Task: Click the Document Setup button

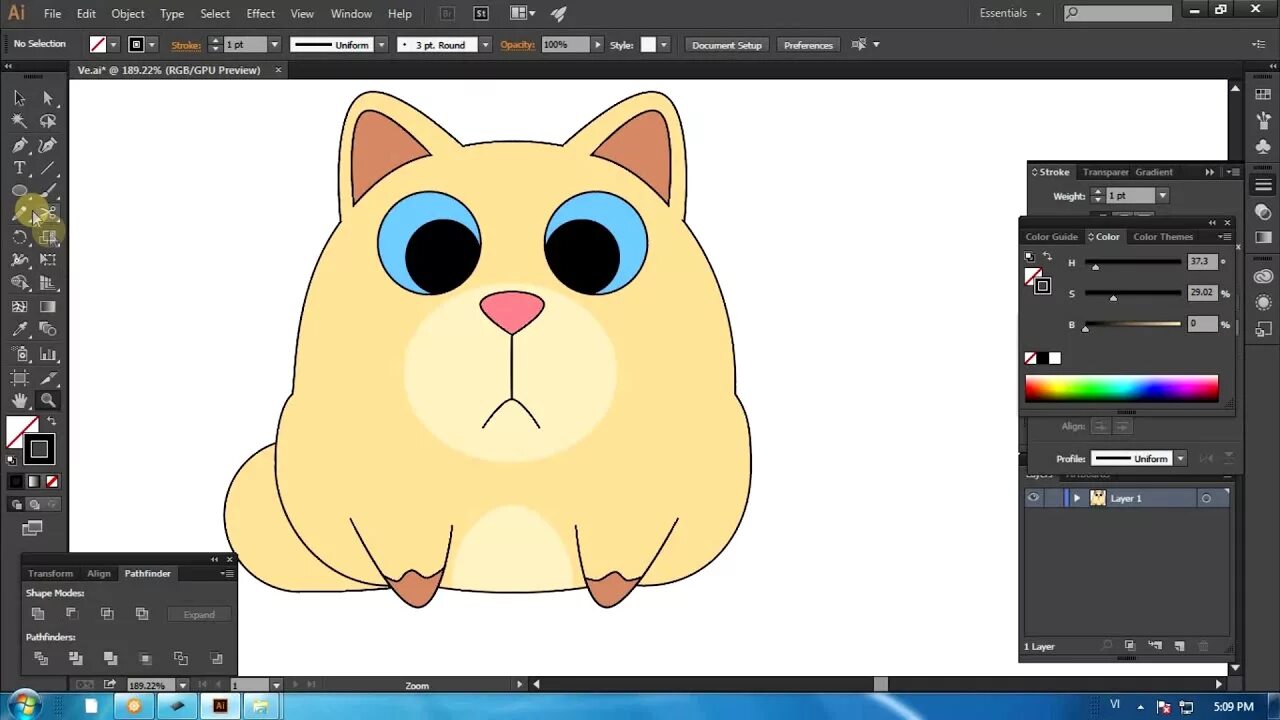Action: tap(727, 45)
